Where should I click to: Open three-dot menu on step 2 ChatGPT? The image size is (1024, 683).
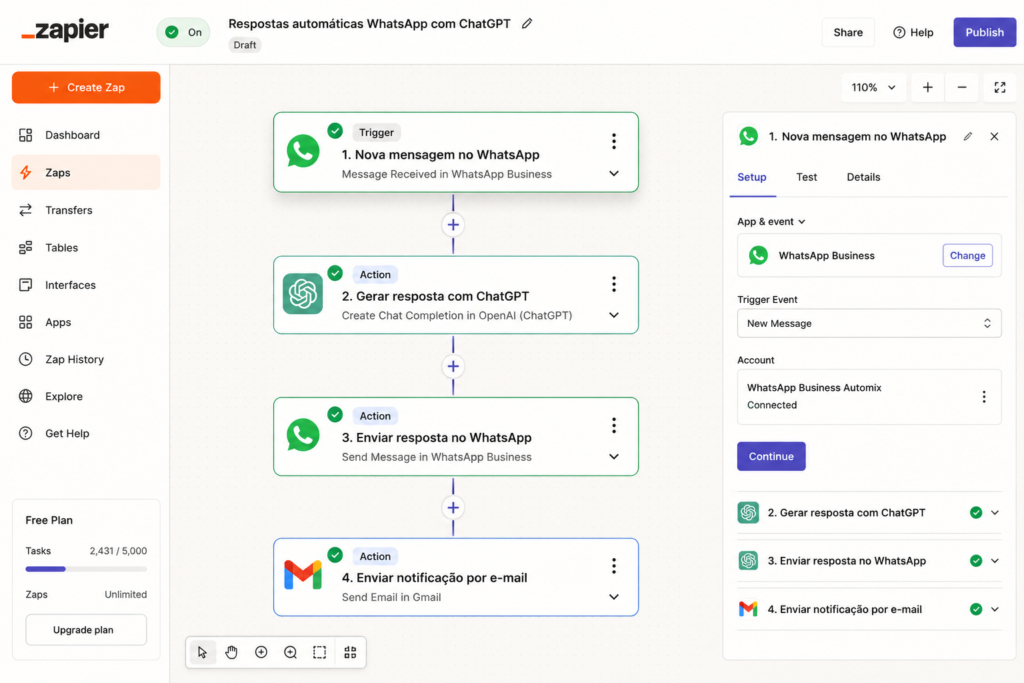point(614,284)
